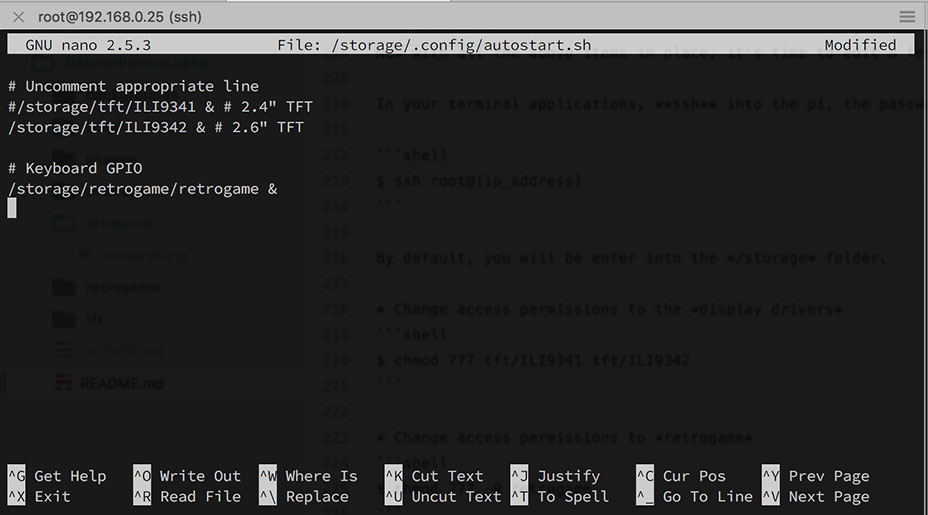This screenshot has height=515, width=928.
Task: Click the ^W Where Is shortcut
Action: 308,476
